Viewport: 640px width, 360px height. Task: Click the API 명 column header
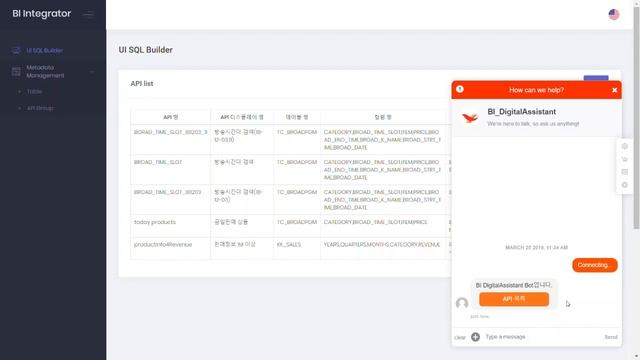click(x=171, y=117)
